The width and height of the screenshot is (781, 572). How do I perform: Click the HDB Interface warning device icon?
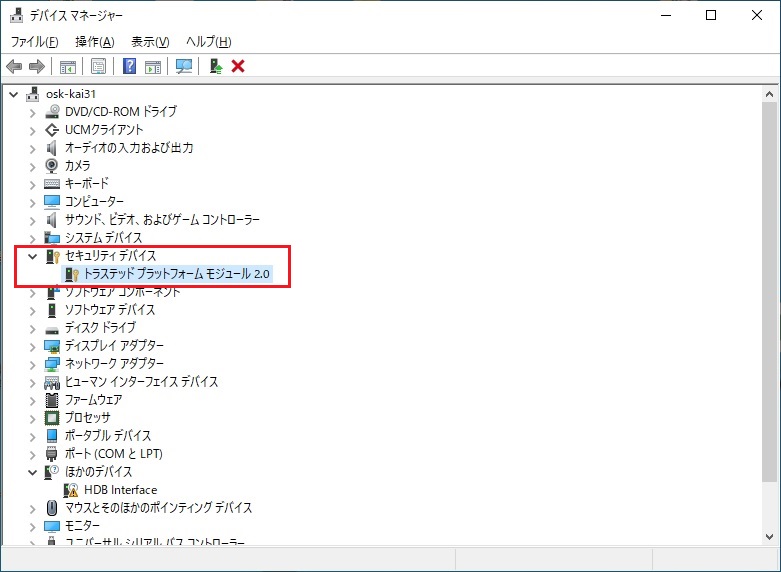click(72, 490)
